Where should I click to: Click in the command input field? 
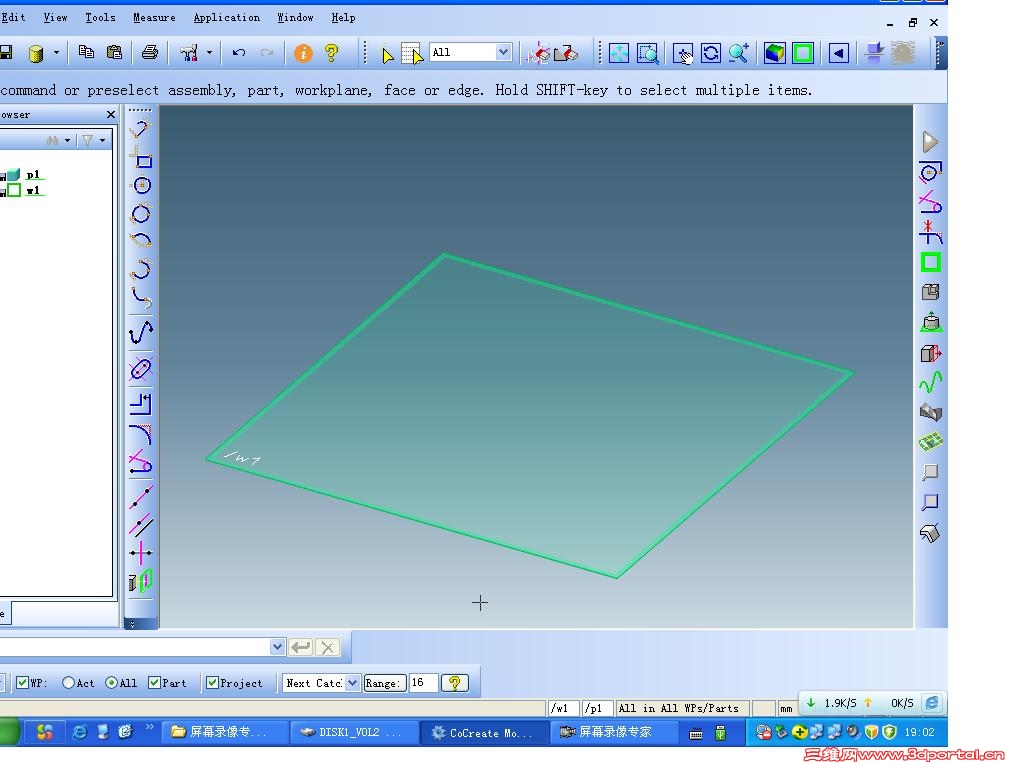135,647
